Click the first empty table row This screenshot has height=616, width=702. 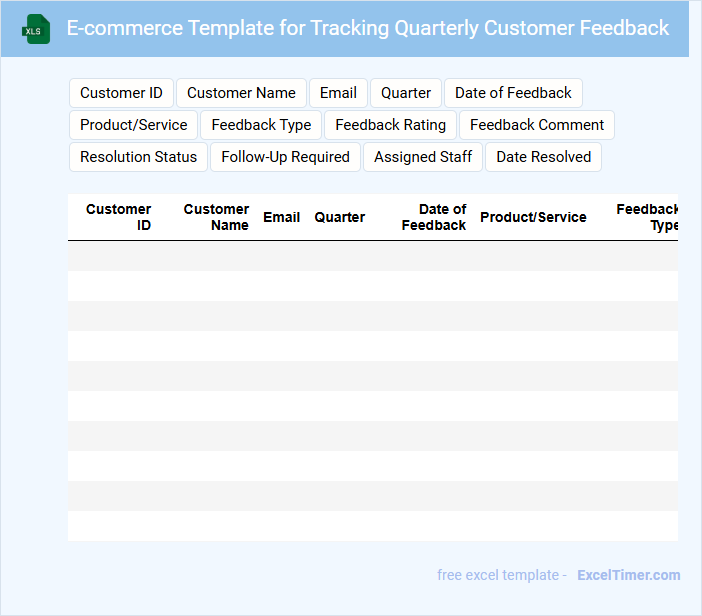coord(372,256)
